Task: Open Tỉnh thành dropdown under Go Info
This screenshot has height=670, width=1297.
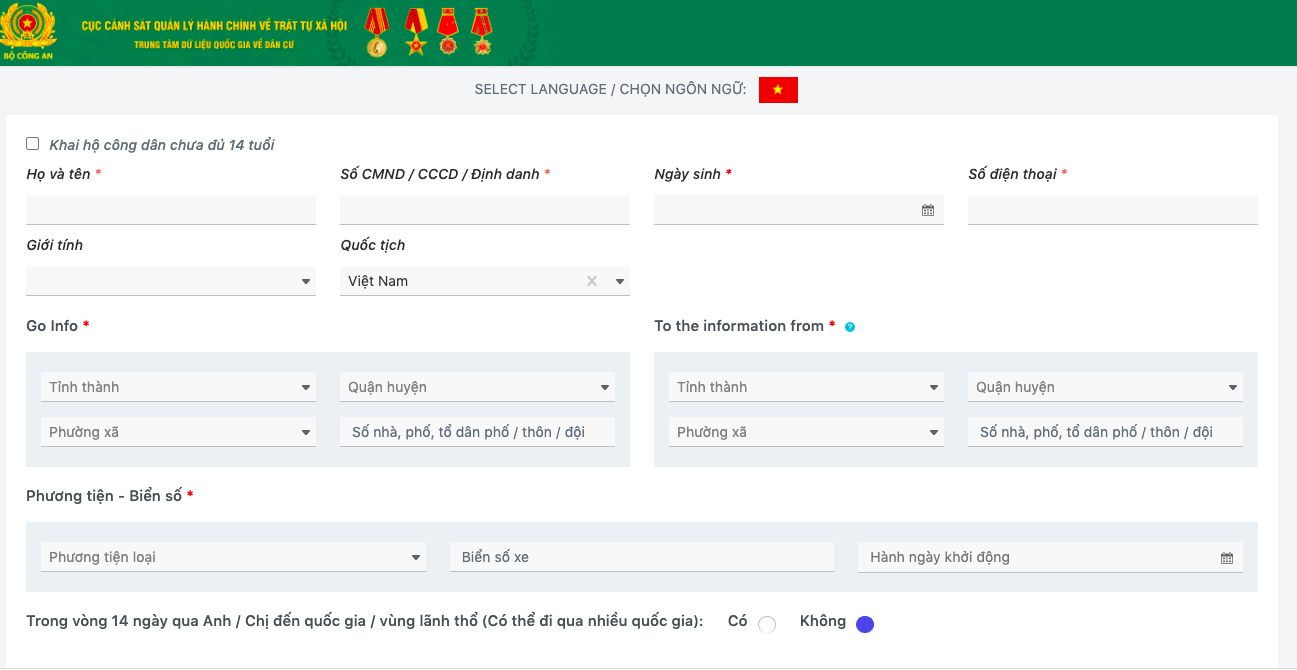Action: 178,387
